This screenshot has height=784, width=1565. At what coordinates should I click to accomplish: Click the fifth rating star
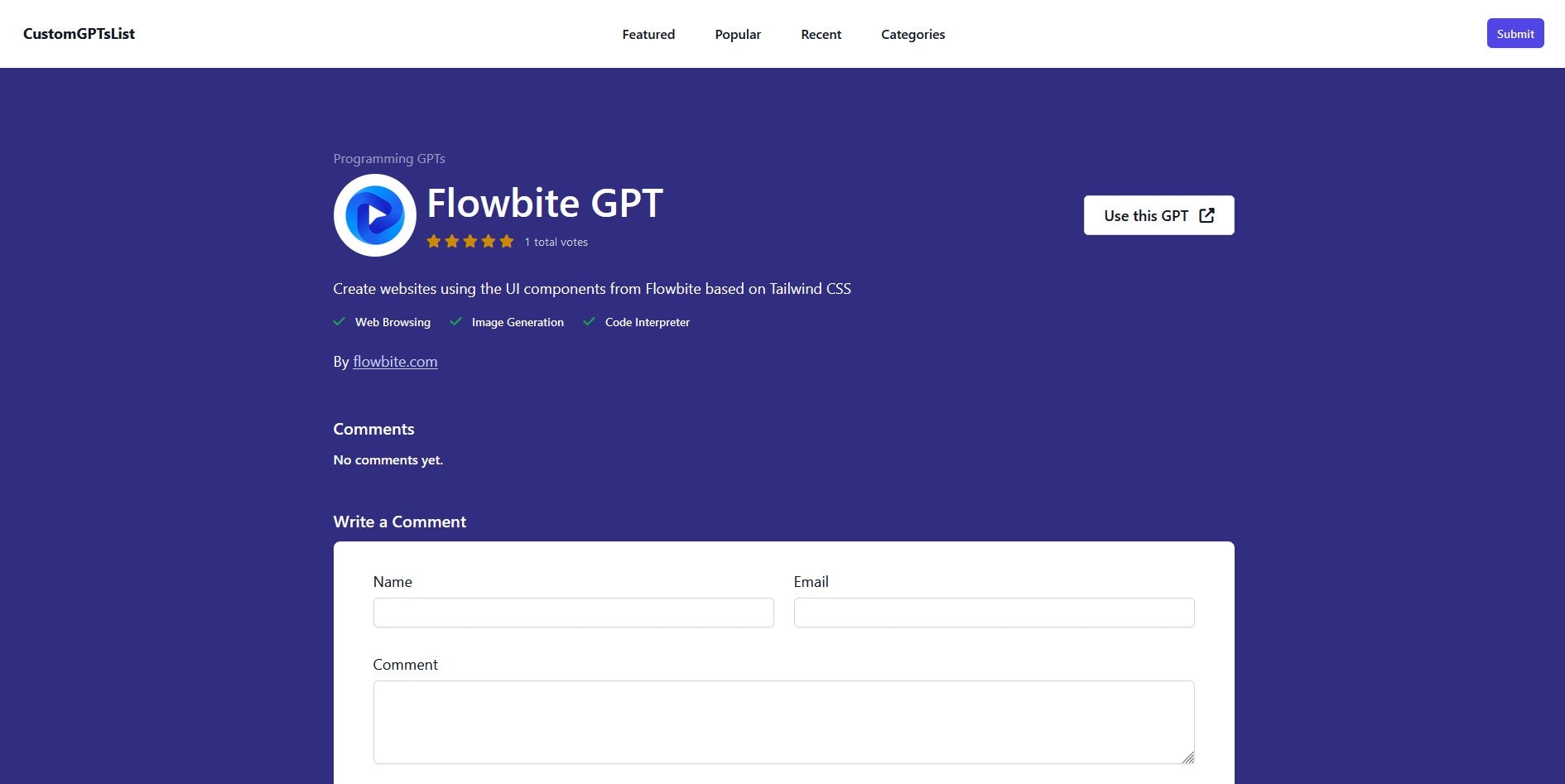[x=507, y=242]
